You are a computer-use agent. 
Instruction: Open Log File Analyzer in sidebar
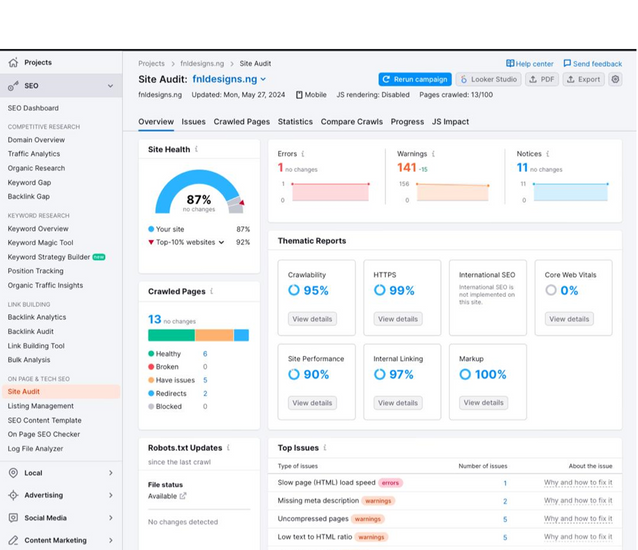coord(35,449)
